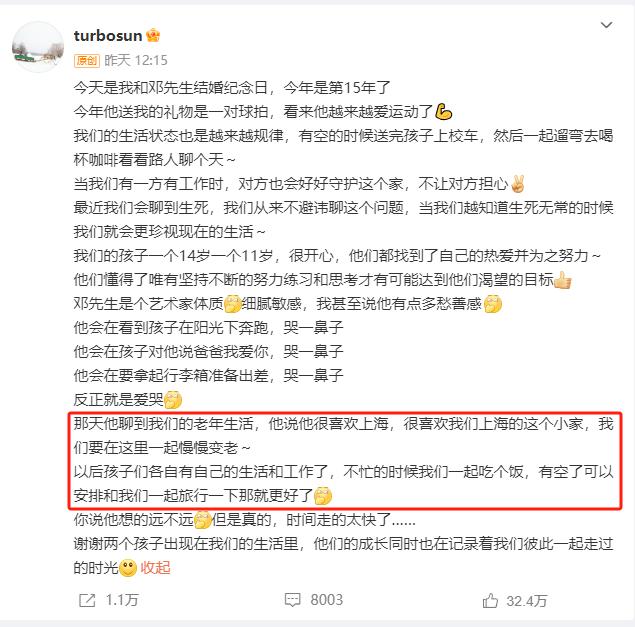Image resolution: width=635 pixels, height=627 pixels.
Task: Click the crown membership badge beside turbosun
Action: pyautogui.click(x=153, y=36)
